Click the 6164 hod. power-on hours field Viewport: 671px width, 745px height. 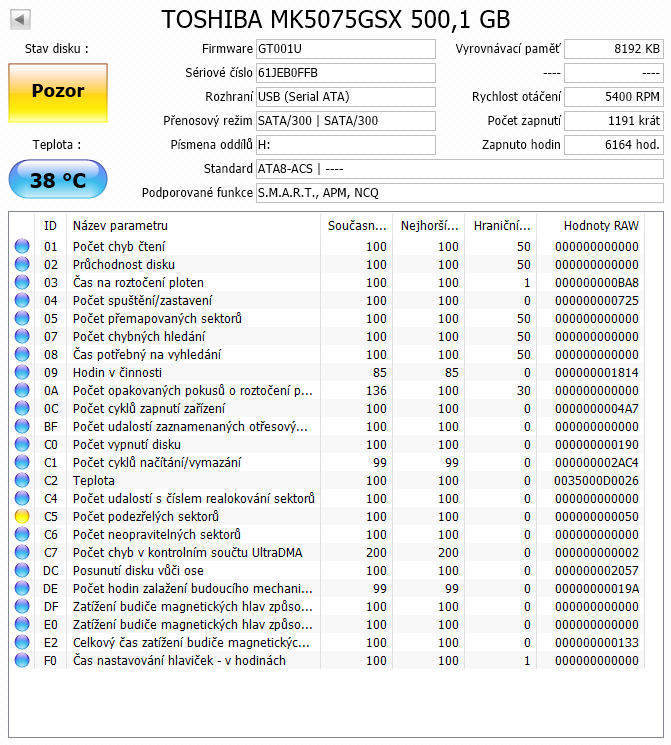(x=613, y=145)
